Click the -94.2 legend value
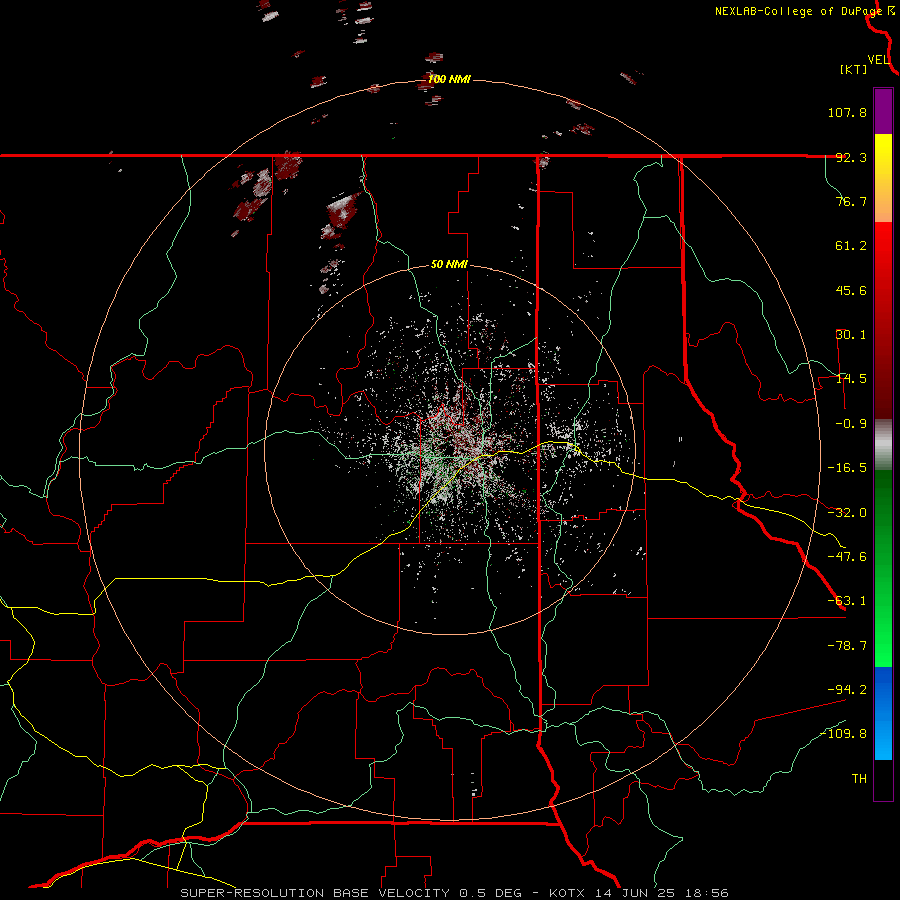Screen dimensions: 900x900 (847, 690)
